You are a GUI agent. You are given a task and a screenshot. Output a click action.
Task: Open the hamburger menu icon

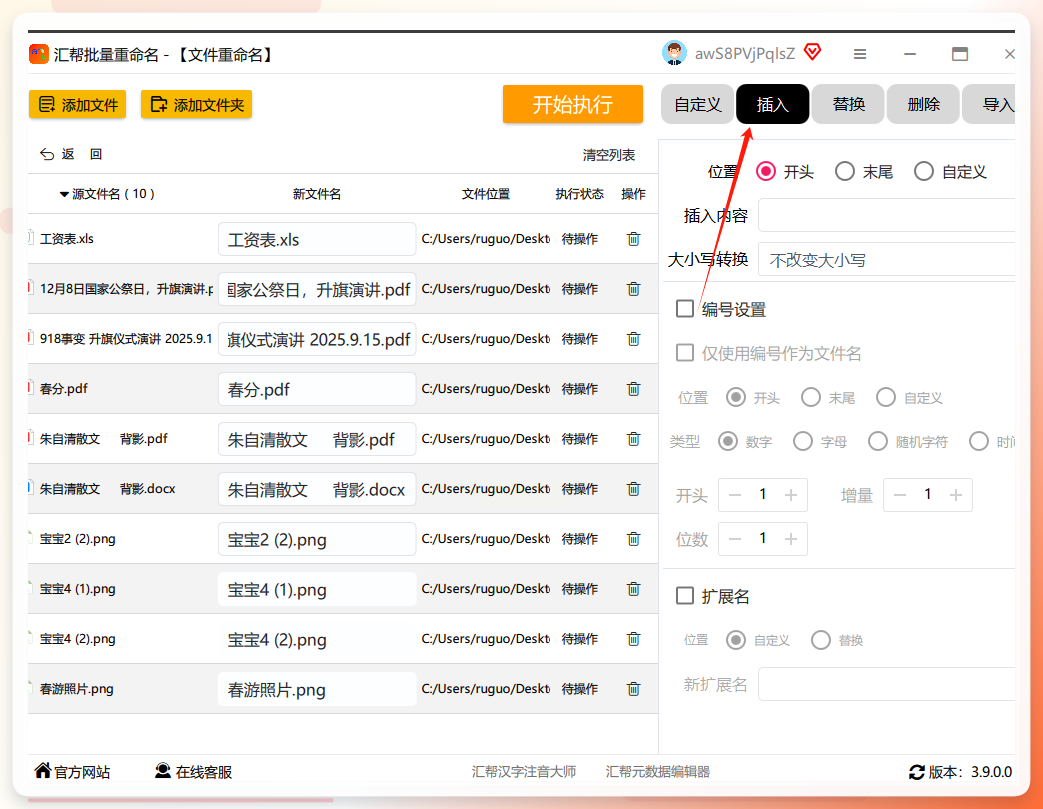pyautogui.click(x=860, y=54)
